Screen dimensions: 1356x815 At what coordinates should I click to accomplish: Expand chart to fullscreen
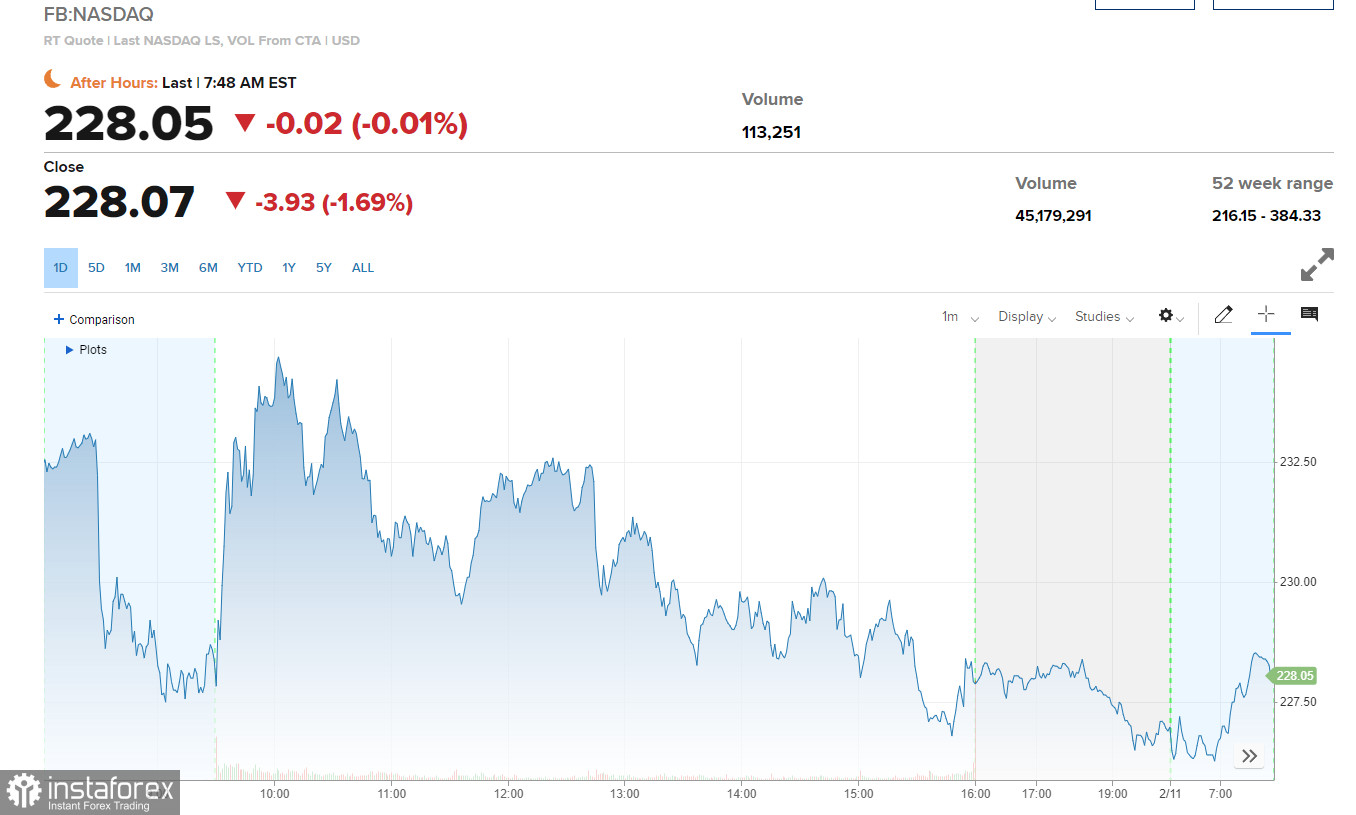click(1316, 264)
